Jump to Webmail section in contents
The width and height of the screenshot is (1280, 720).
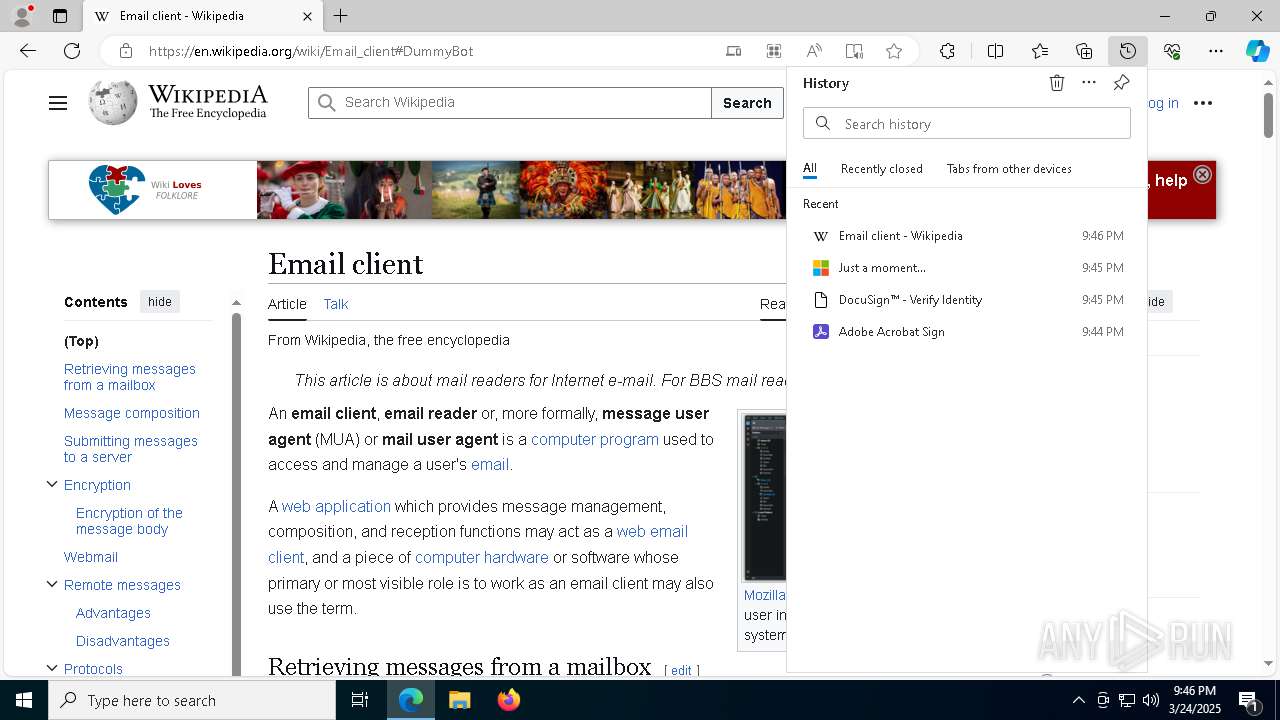point(91,557)
